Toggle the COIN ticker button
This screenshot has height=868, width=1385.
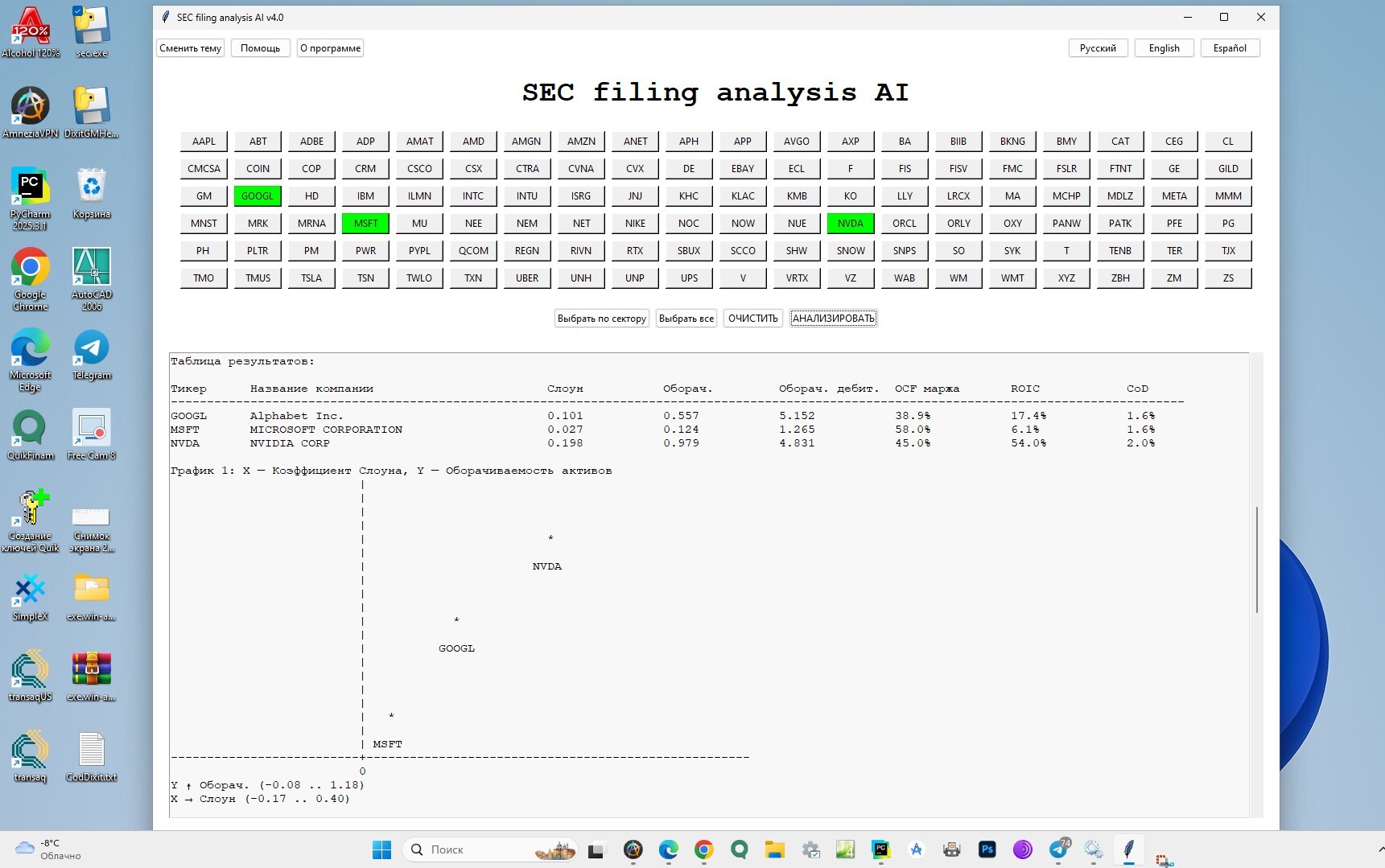pos(258,168)
